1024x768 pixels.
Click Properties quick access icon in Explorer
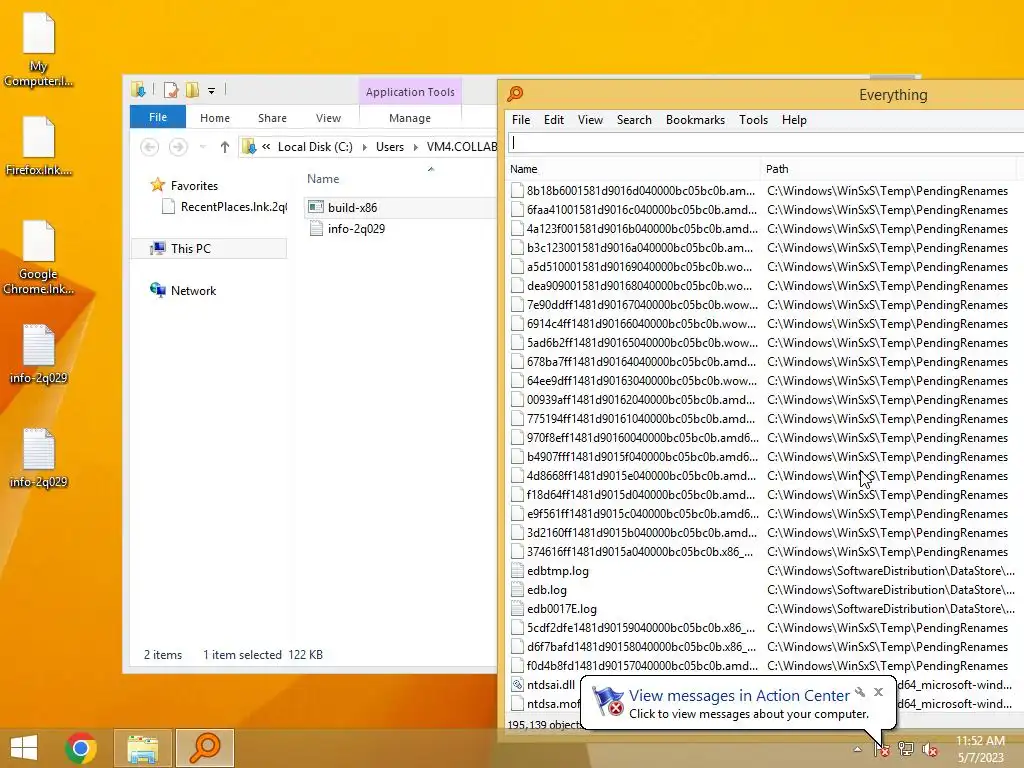click(171, 90)
